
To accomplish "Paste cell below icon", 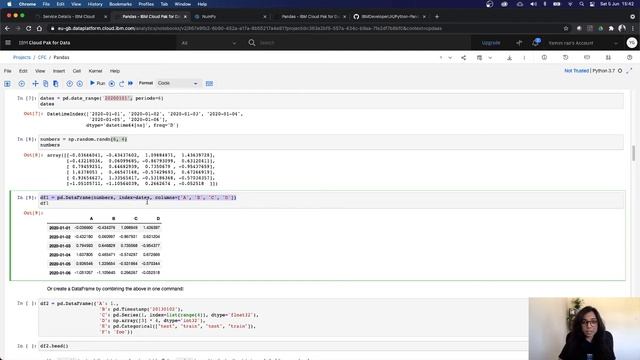I will pyautogui.click(x=56, y=83).
